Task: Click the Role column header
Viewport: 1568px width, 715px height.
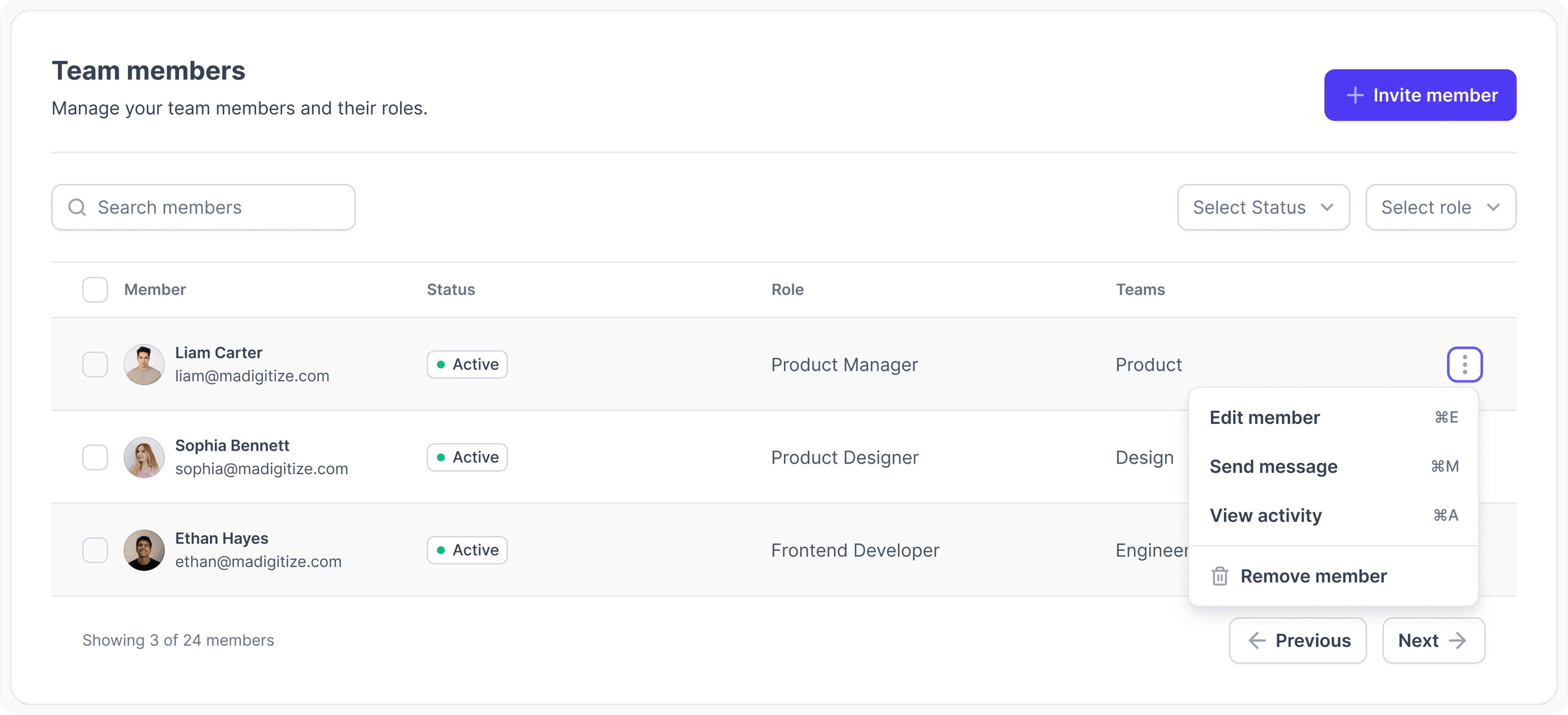Action: (787, 290)
